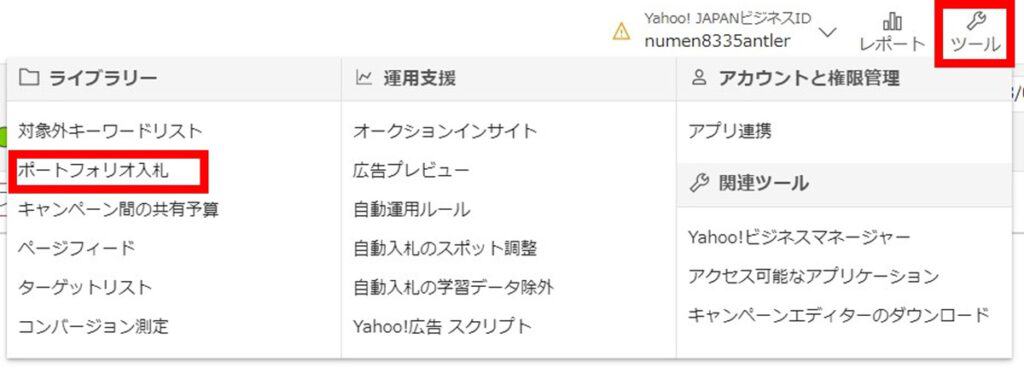The height and width of the screenshot is (368, 1024).
Task: Expand the Yahoo! JAPANビジネスID account dropdown
Action: tap(827, 32)
